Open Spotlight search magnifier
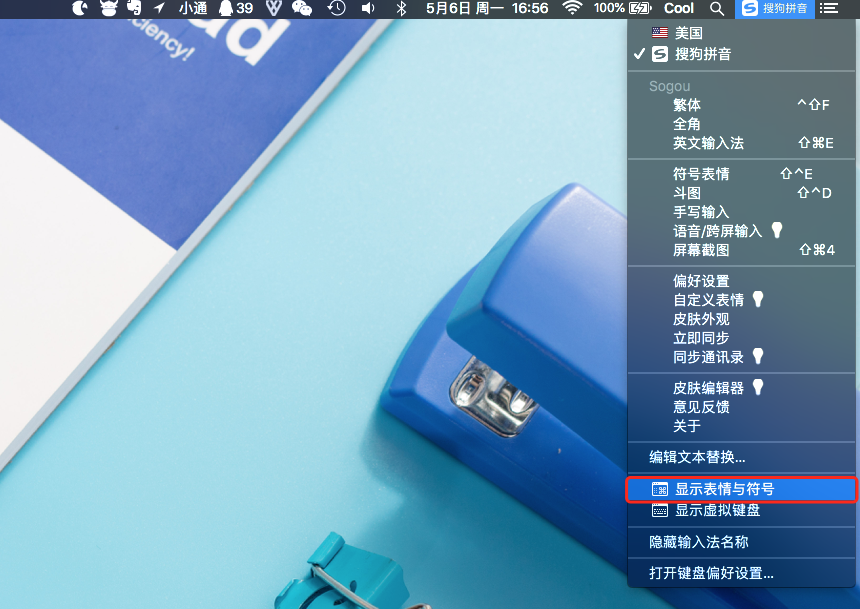The width and height of the screenshot is (860, 609). coord(717,9)
